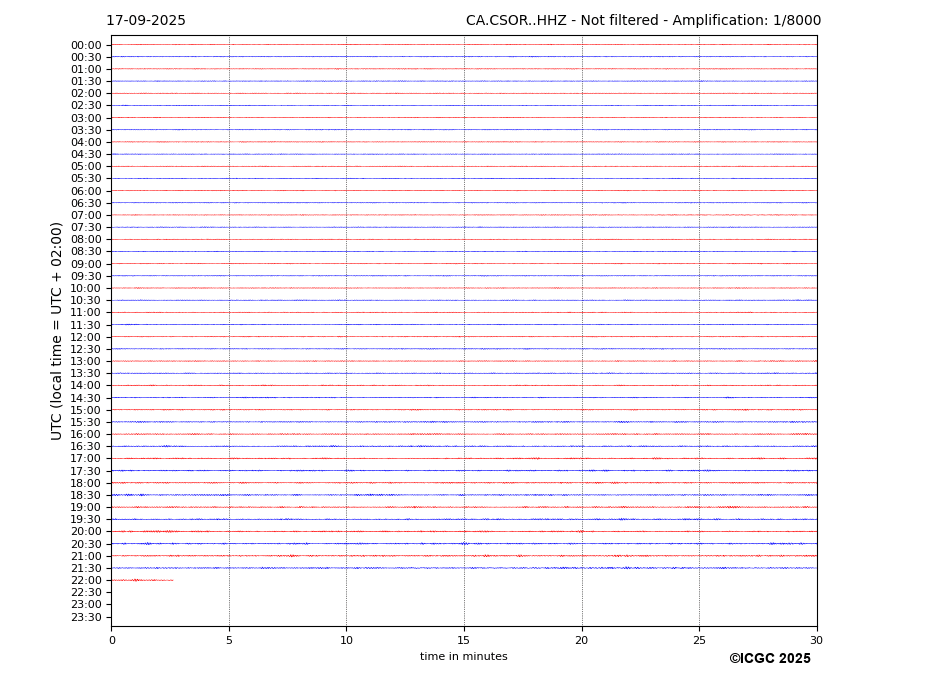Select the 23:30 time row label
Viewport: 927px width, 696px height.
pyautogui.click(x=86, y=617)
